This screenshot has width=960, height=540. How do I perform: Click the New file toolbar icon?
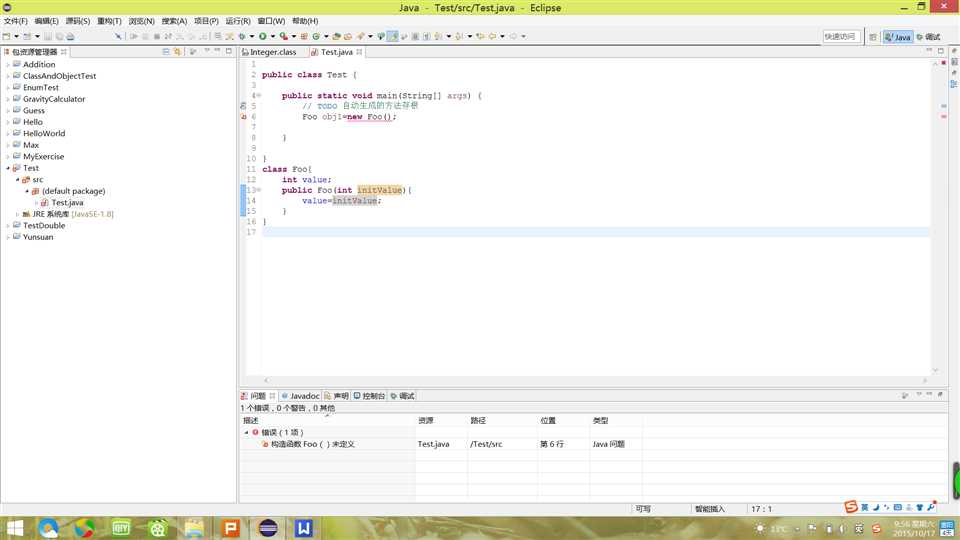[7, 37]
